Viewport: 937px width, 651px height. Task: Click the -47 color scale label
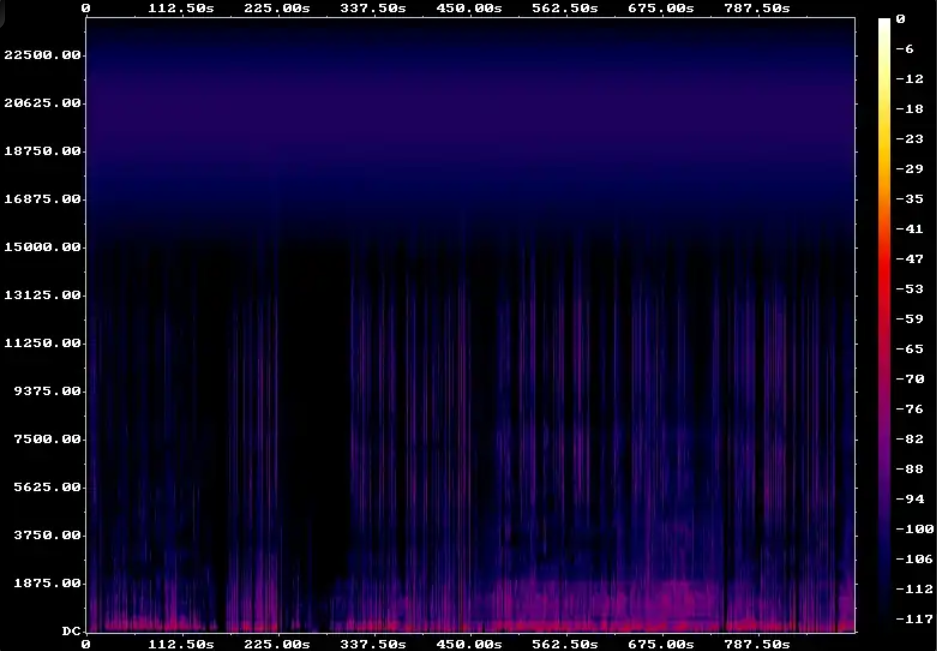(x=910, y=259)
